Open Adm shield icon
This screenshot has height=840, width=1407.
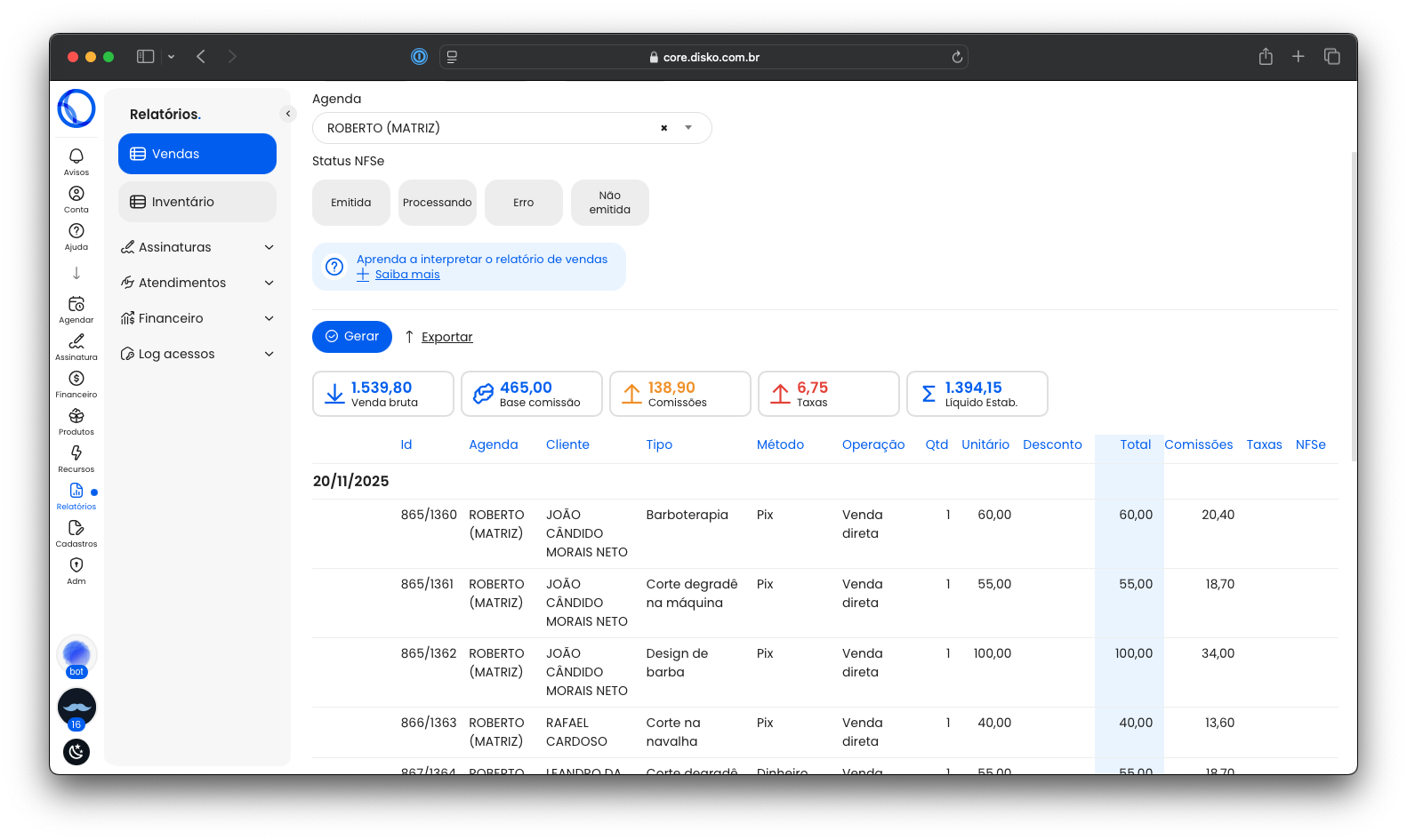[76, 565]
